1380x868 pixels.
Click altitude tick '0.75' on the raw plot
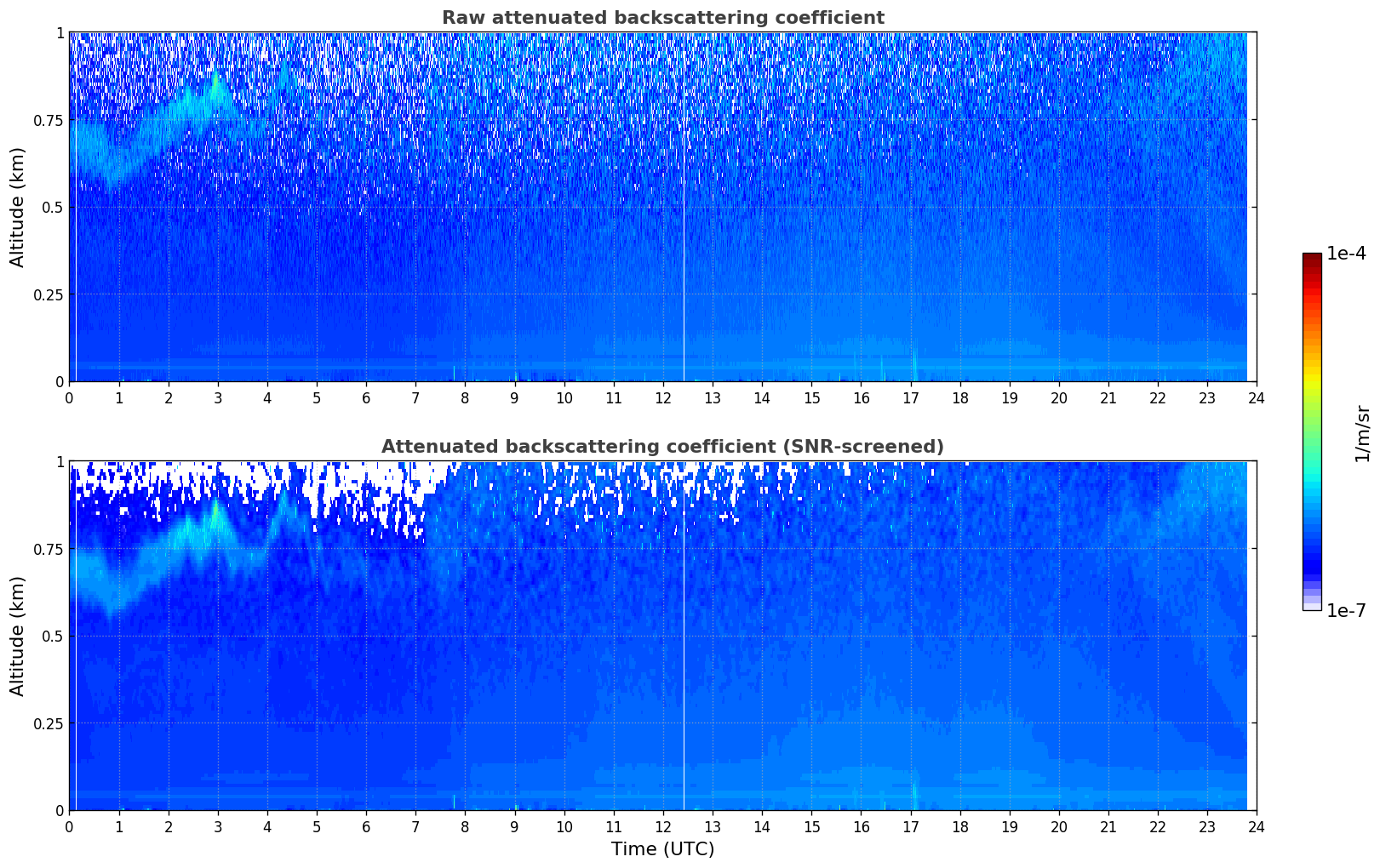tap(49, 120)
